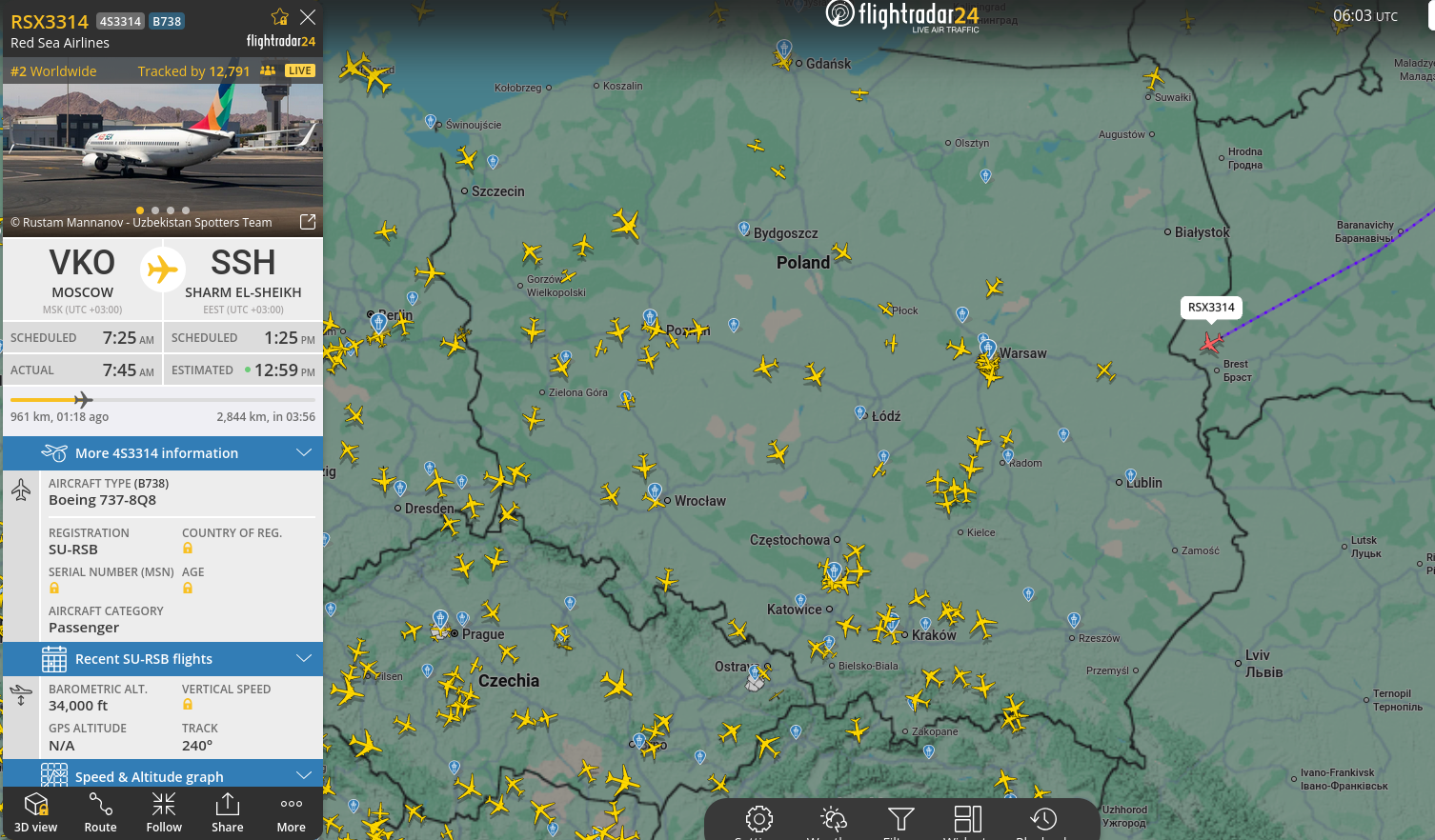The width and height of the screenshot is (1435, 840).
Task: Open the #2 Worldwide ranking link
Action: tap(53, 71)
